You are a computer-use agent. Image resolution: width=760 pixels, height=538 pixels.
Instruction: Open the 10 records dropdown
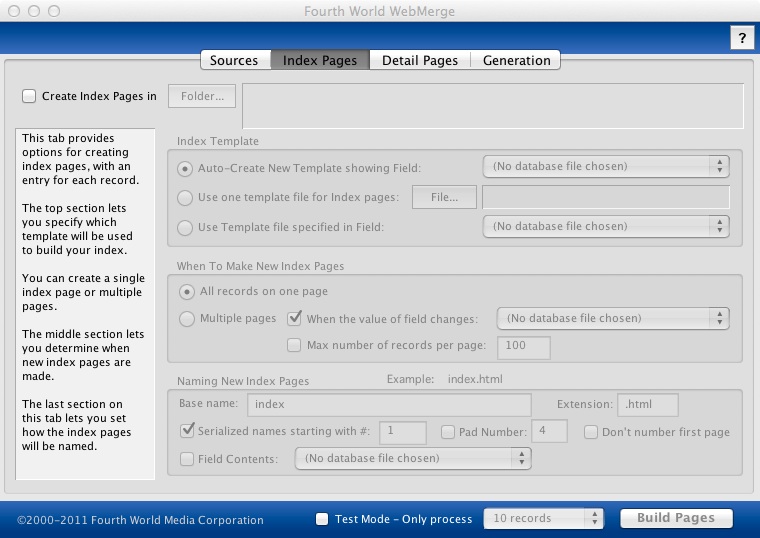(x=544, y=518)
